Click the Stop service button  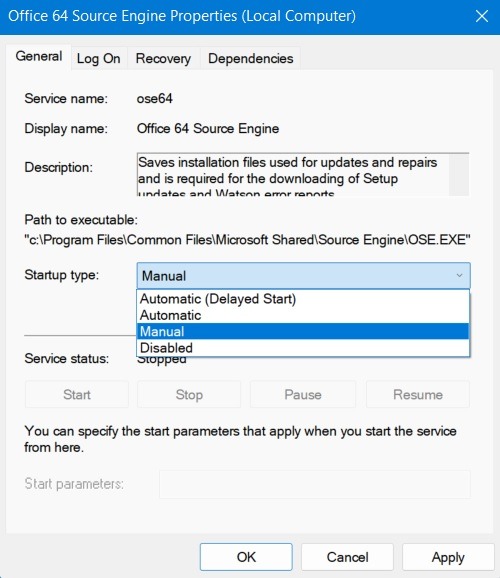tap(189, 394)
